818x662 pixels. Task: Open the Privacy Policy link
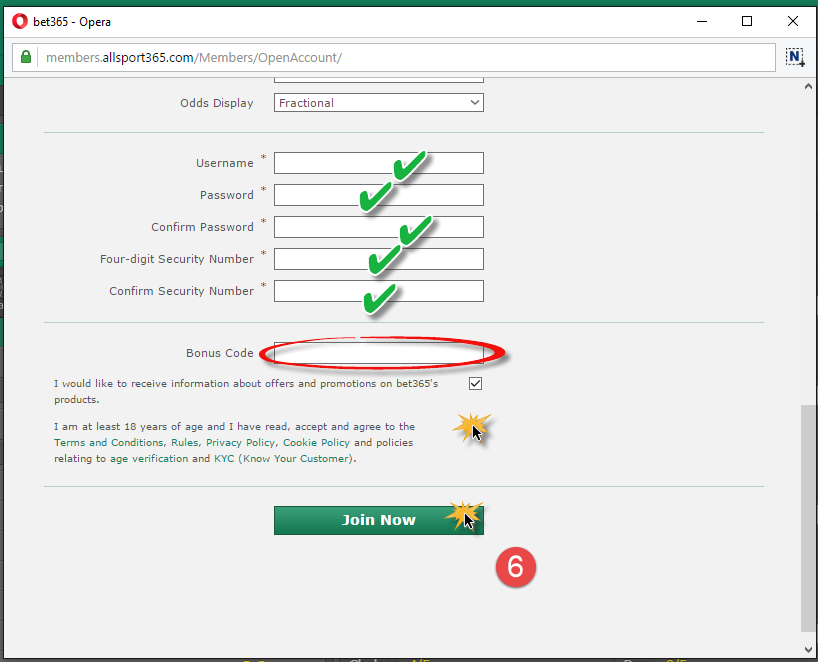tap(240, 442)
